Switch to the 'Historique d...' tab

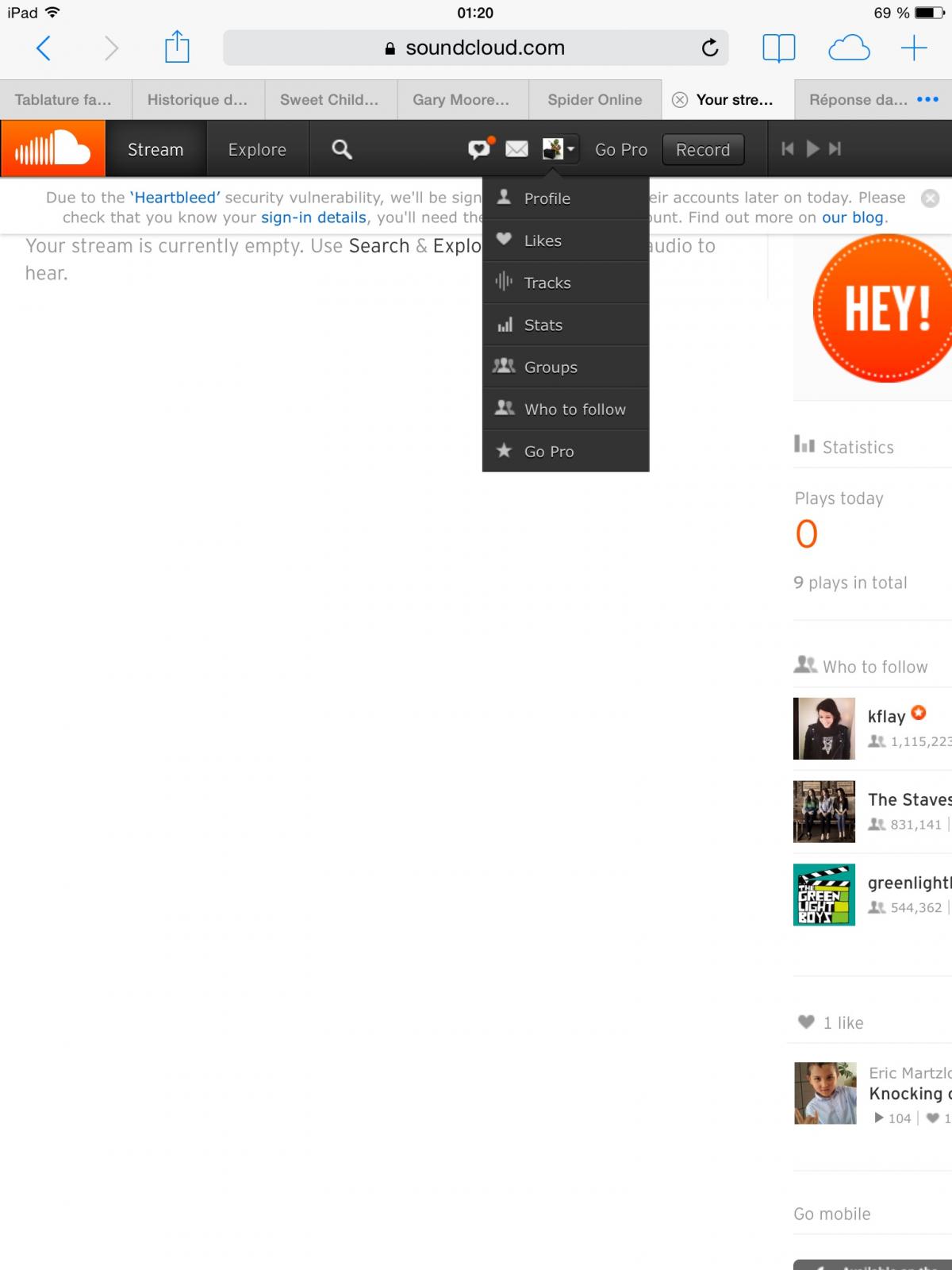[x=198, y=100]
